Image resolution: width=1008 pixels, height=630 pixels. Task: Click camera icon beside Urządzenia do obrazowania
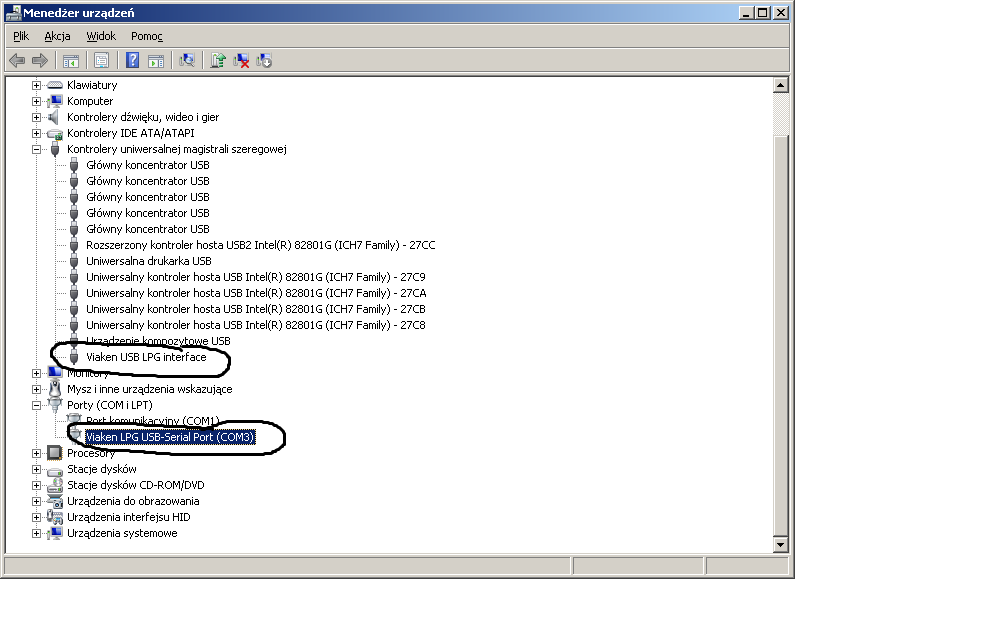[x=55, y=501]
